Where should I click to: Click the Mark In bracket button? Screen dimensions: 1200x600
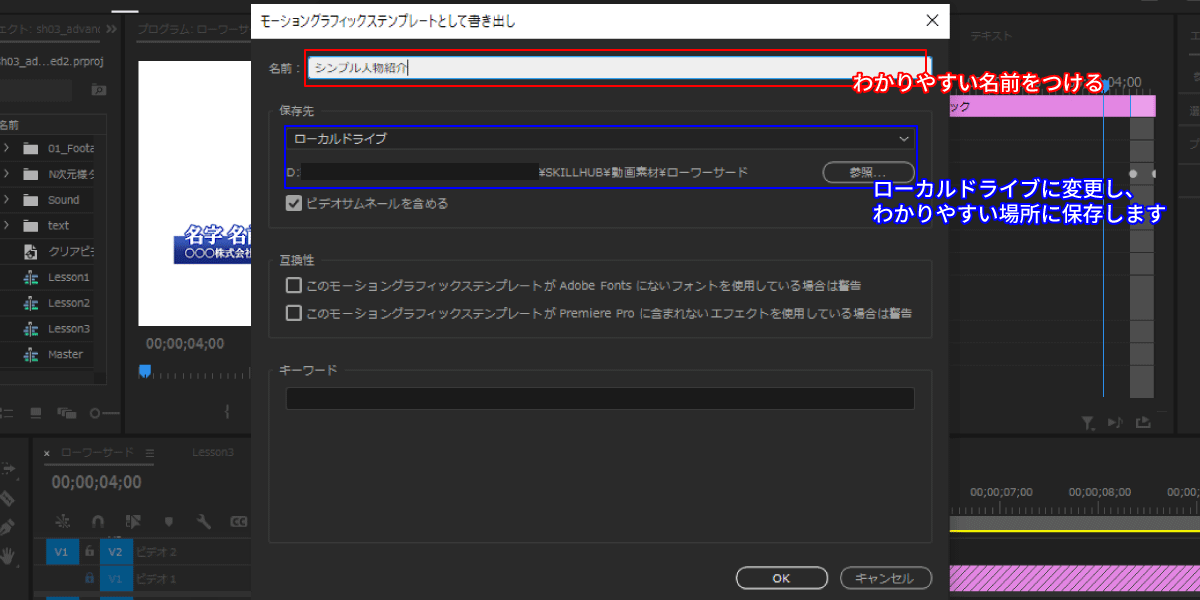pyautogui.click(x=228, y=411)
